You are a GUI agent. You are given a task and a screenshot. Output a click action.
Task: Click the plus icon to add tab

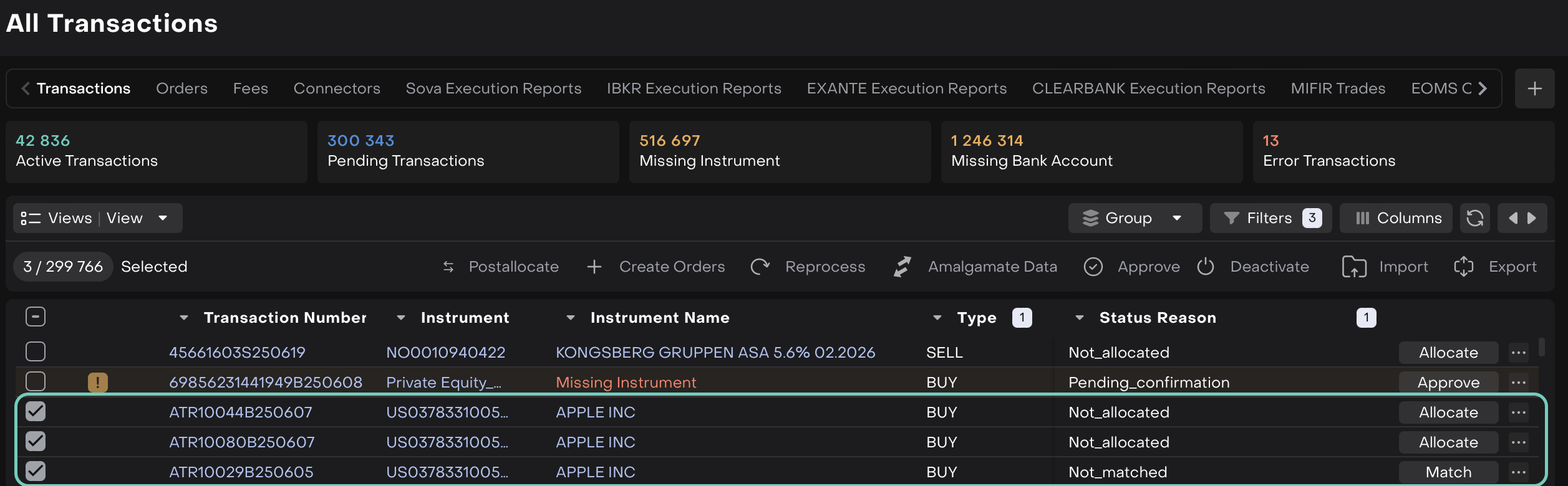(x=1534, y=88)
